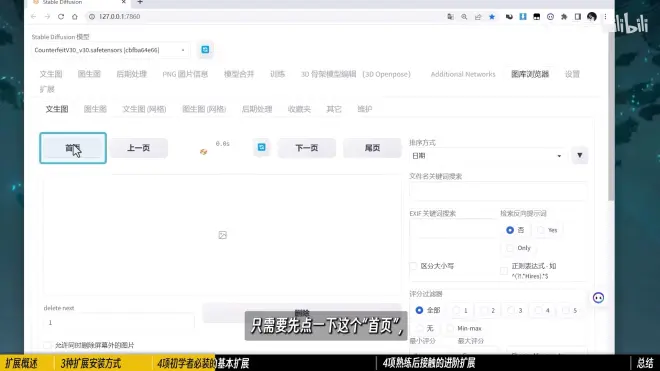The image size is (660, 371).
Task: Click the delete next number field
Action: pos(118,323)
